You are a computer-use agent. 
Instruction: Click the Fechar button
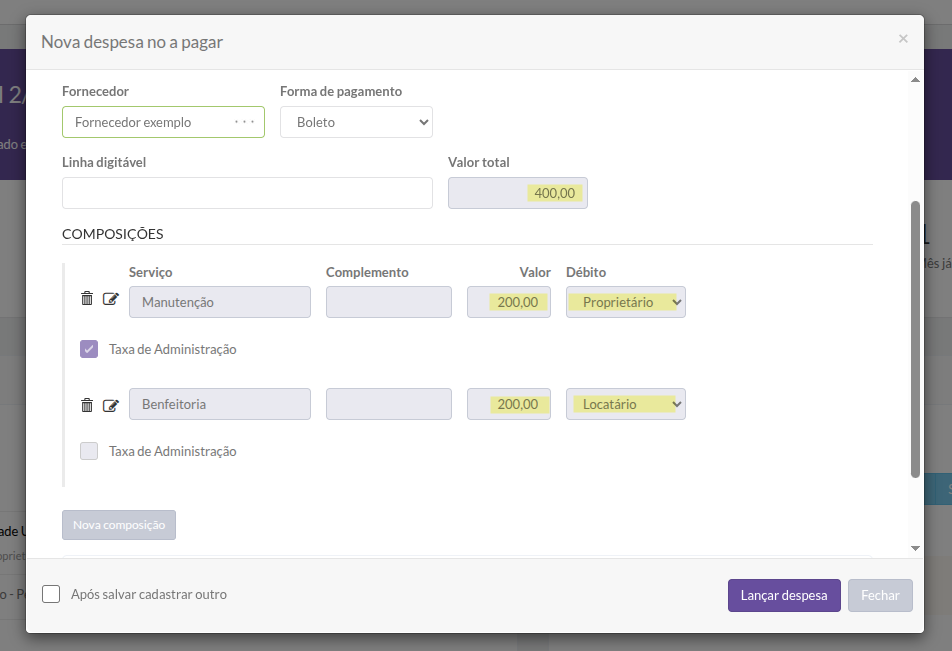(880, 595)
